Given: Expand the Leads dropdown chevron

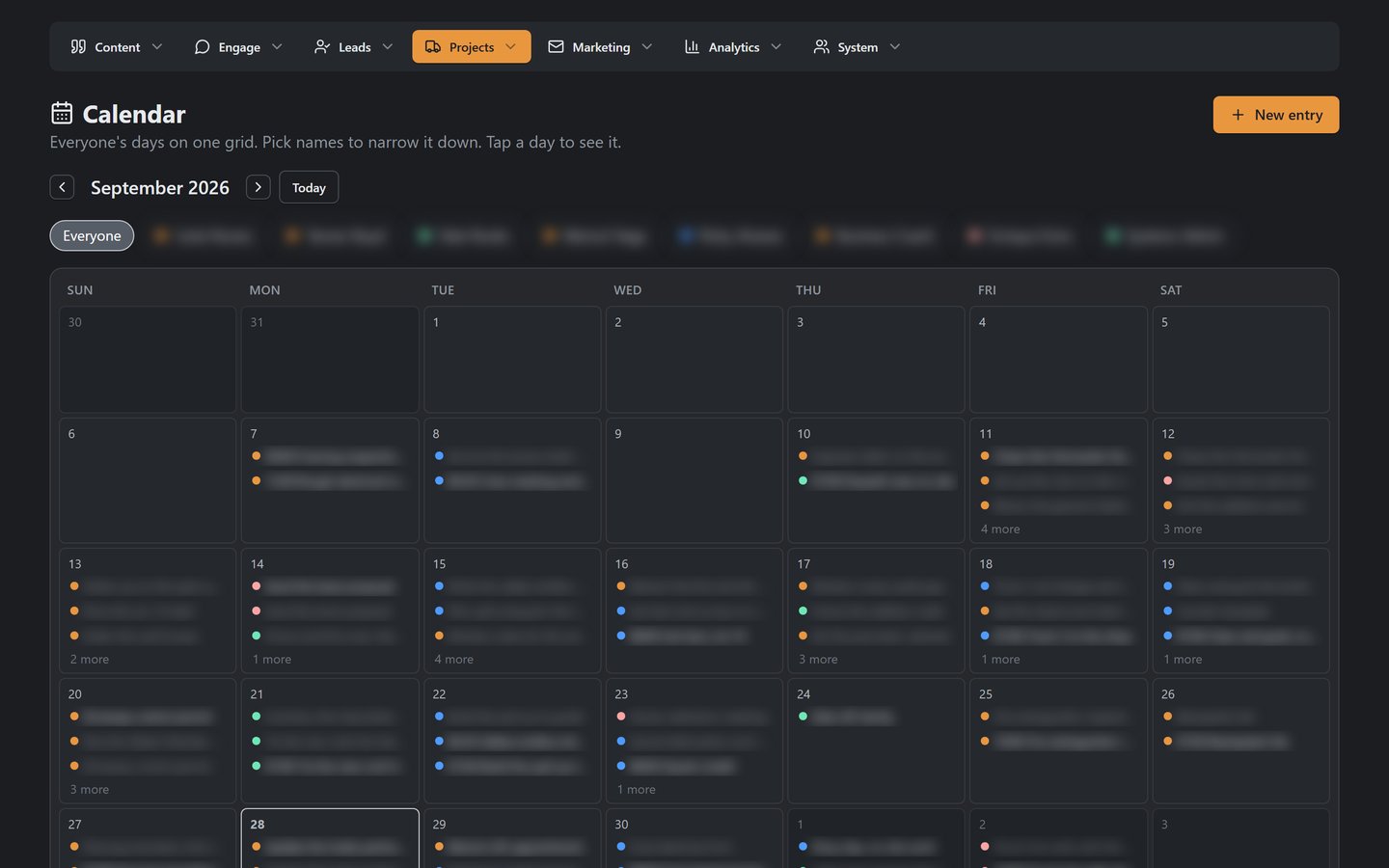Looking at the screenshot, I should [x=388, y=46].
